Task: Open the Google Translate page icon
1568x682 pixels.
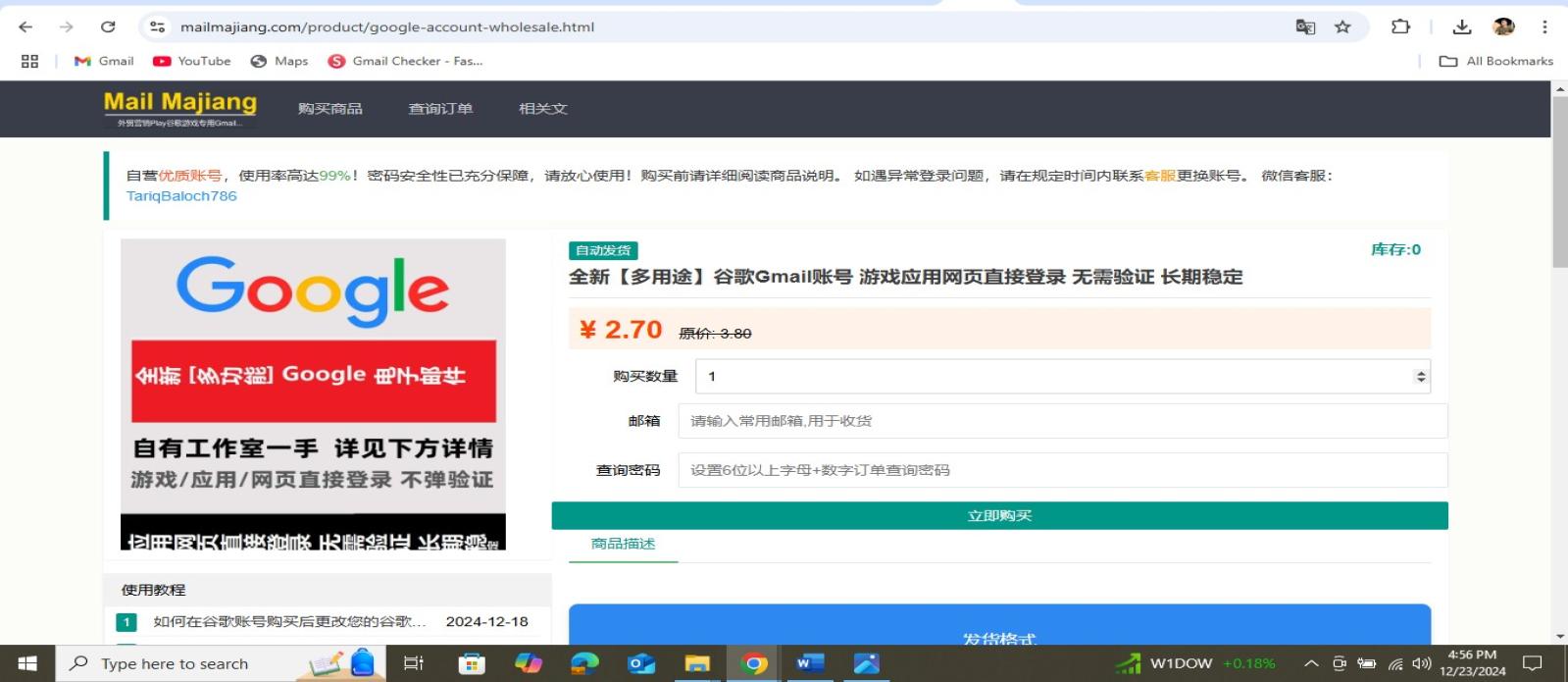Action: point(1305,26)
